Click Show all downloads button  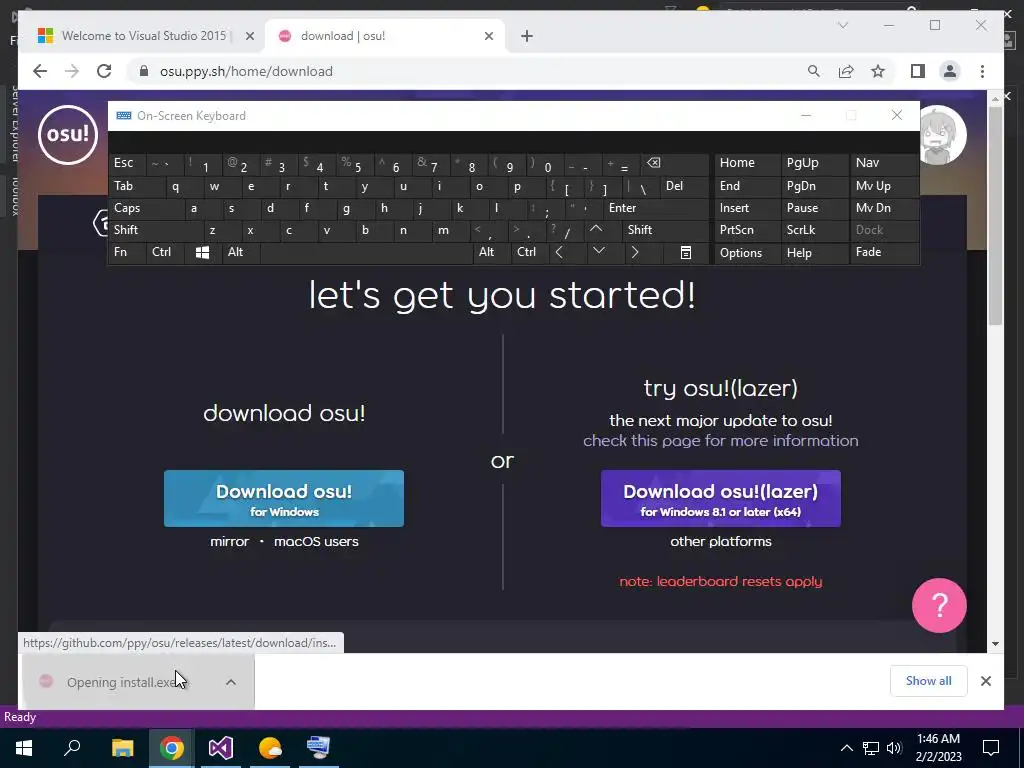(929, 681)
